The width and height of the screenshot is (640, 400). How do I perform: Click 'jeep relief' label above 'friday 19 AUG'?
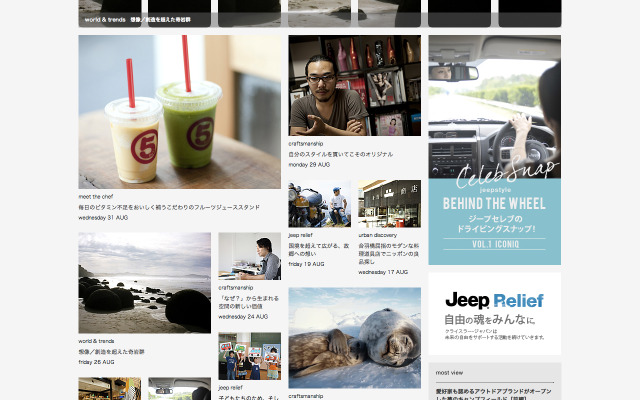click(x=300, y=235)
